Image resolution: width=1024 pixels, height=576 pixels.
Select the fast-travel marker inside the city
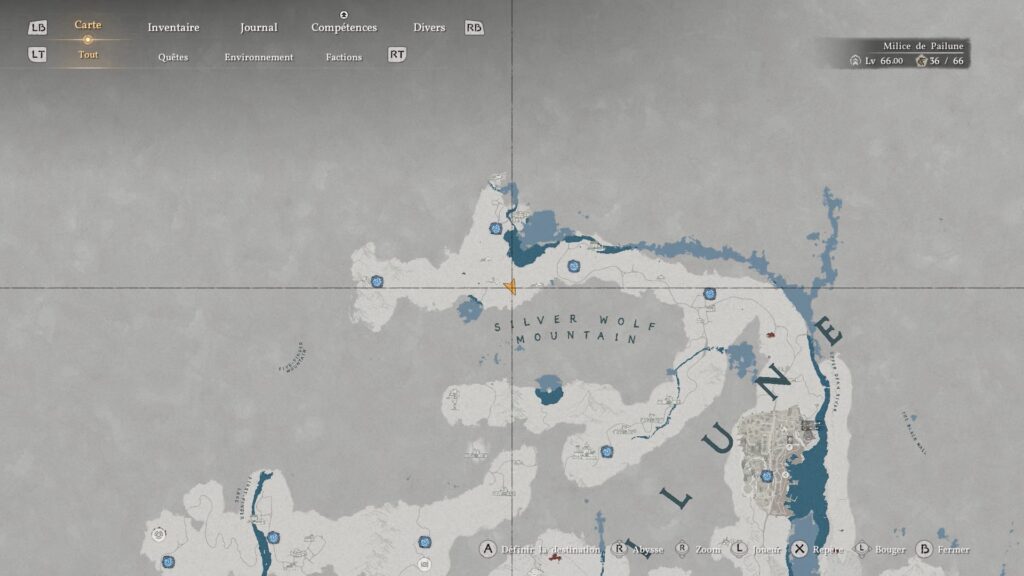[x=767, y=476]
